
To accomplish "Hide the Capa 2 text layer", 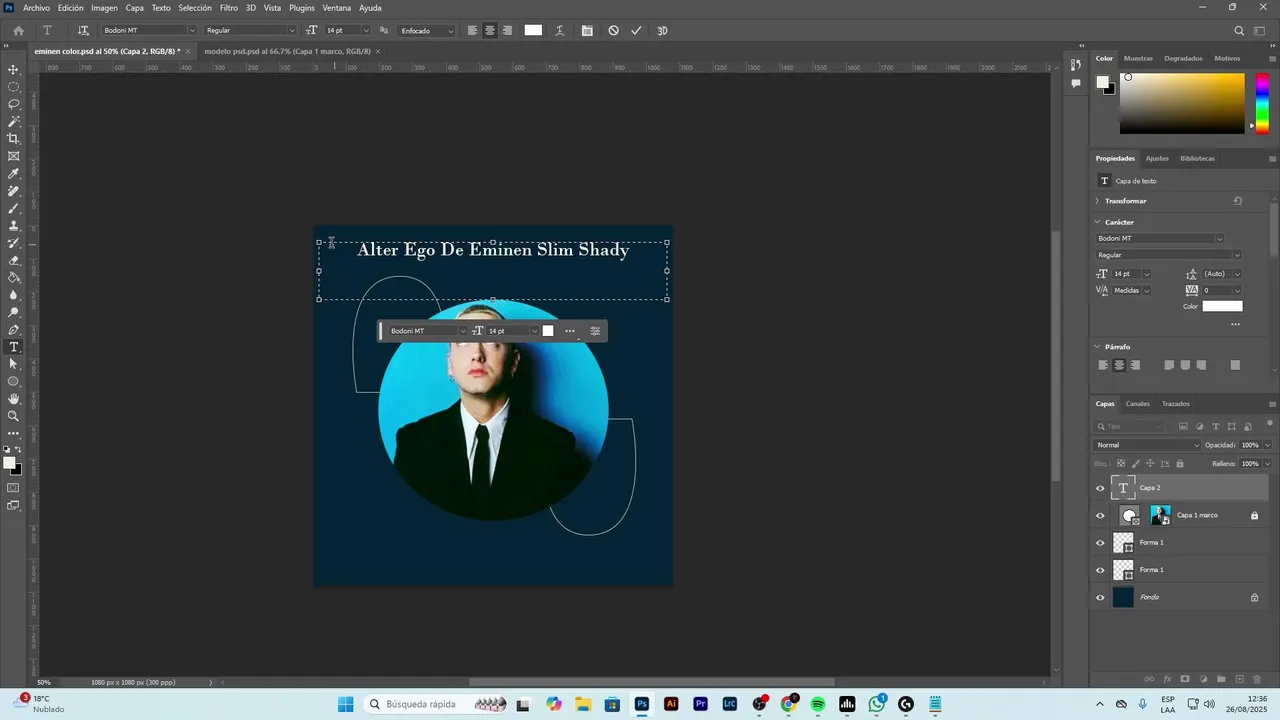I will [x=1100, y=488].
